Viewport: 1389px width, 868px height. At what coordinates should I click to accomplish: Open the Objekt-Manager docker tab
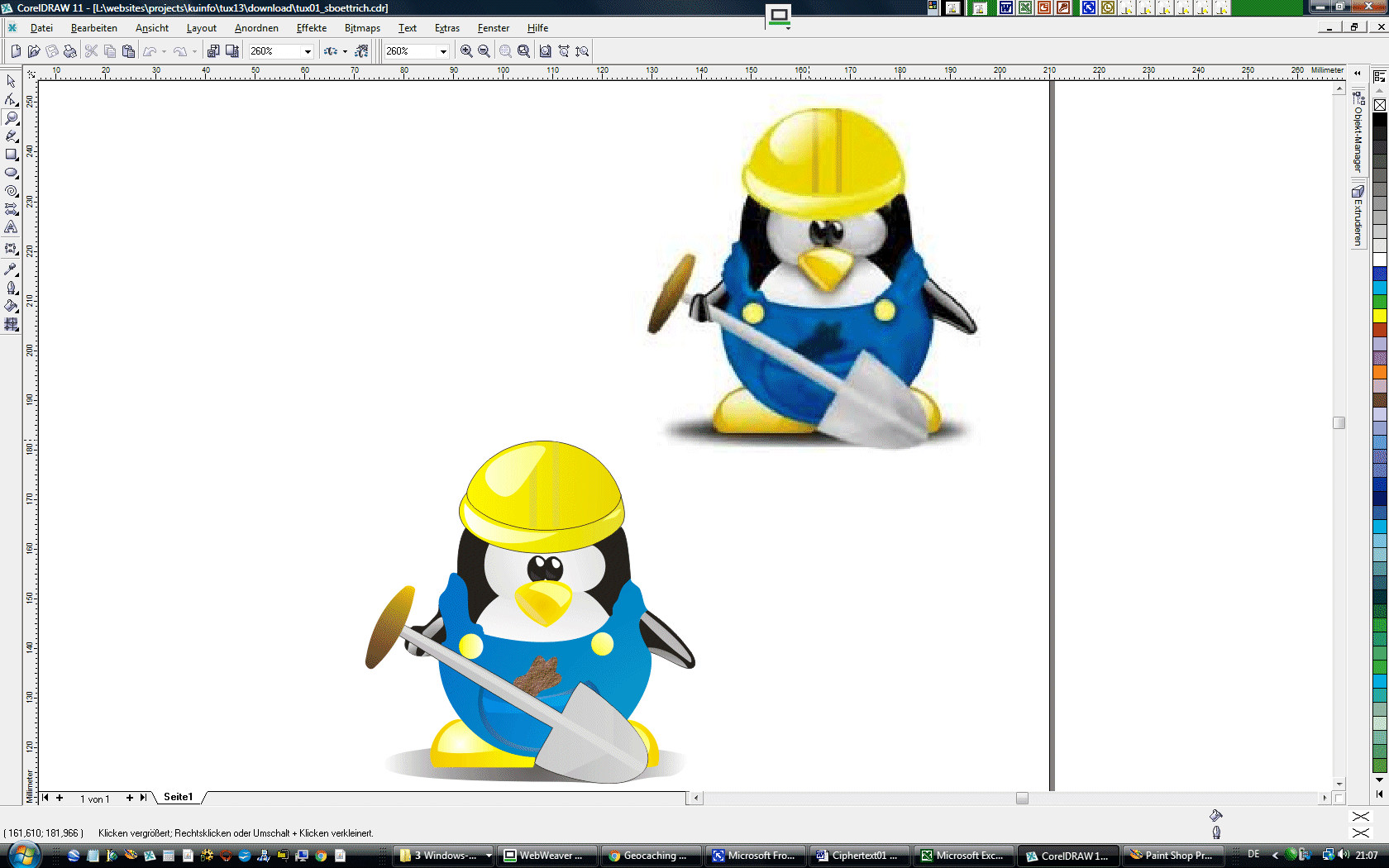(1358, 132)
